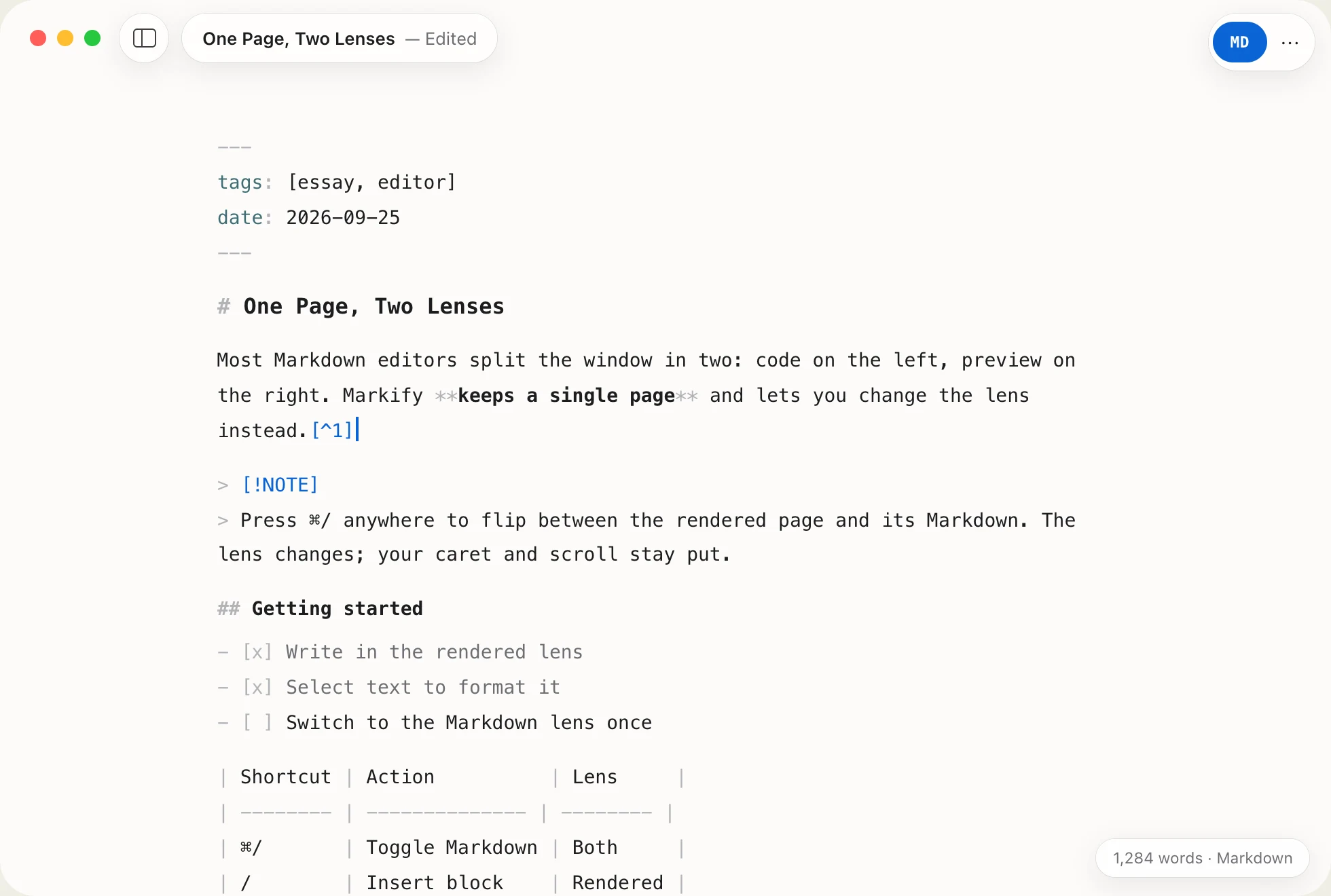Screen dimensions: 1331x896
Task: Click the document title One Page, Two Lenses
Action: (298, 39)
